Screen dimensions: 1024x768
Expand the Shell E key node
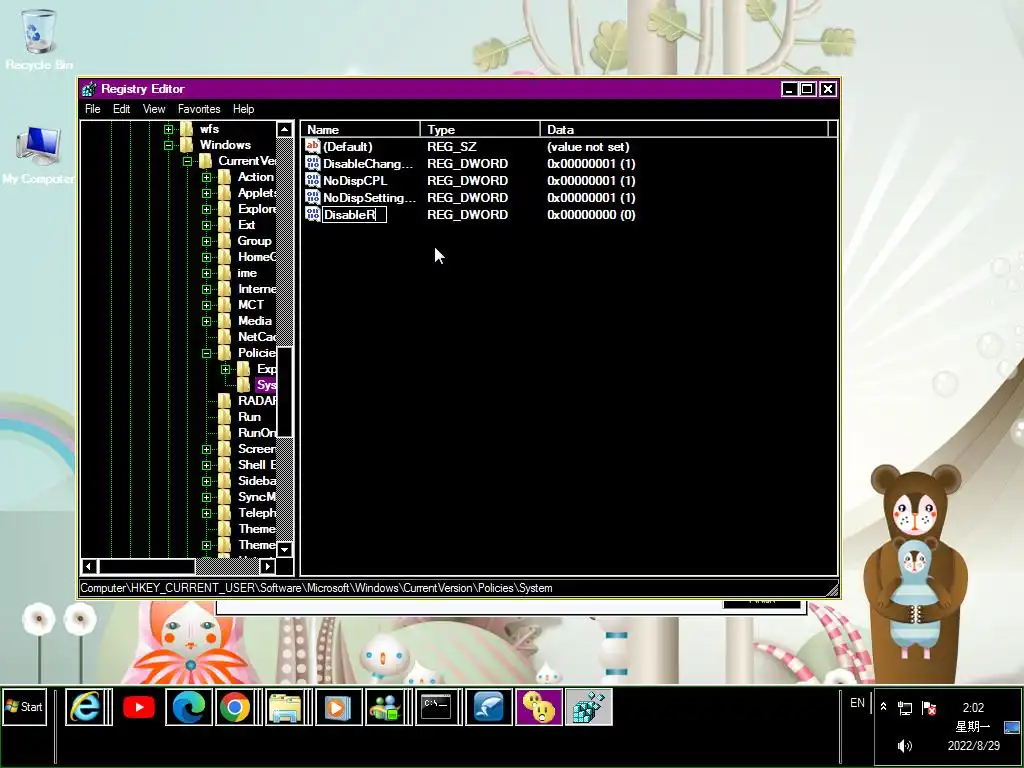click(206, 465)
